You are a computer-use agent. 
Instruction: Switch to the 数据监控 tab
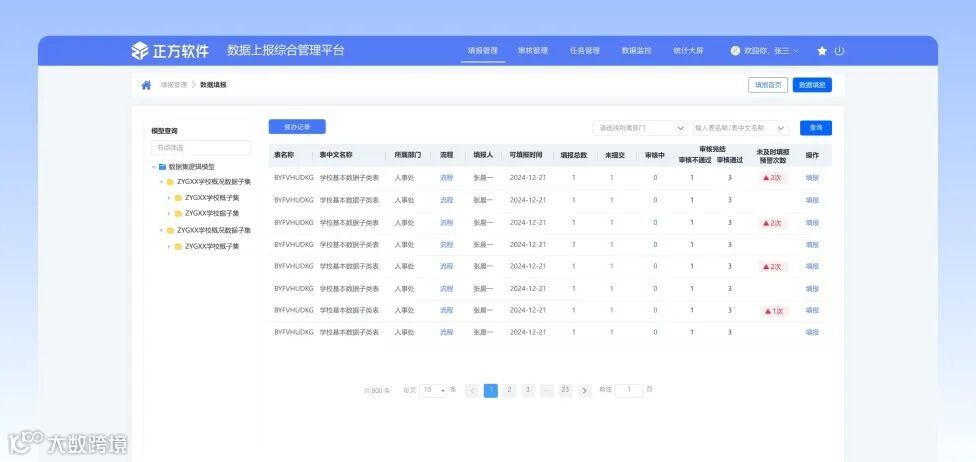pos(636,51)
